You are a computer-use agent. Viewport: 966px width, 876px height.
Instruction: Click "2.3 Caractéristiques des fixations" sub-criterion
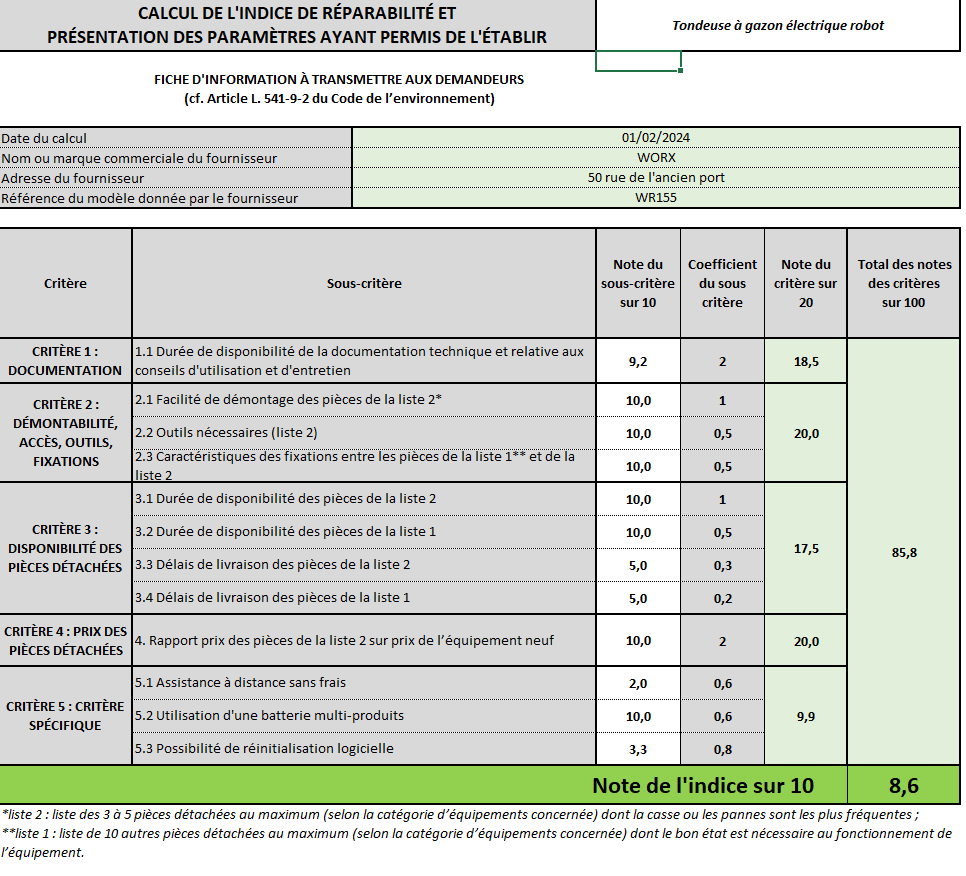pos(364,466)
